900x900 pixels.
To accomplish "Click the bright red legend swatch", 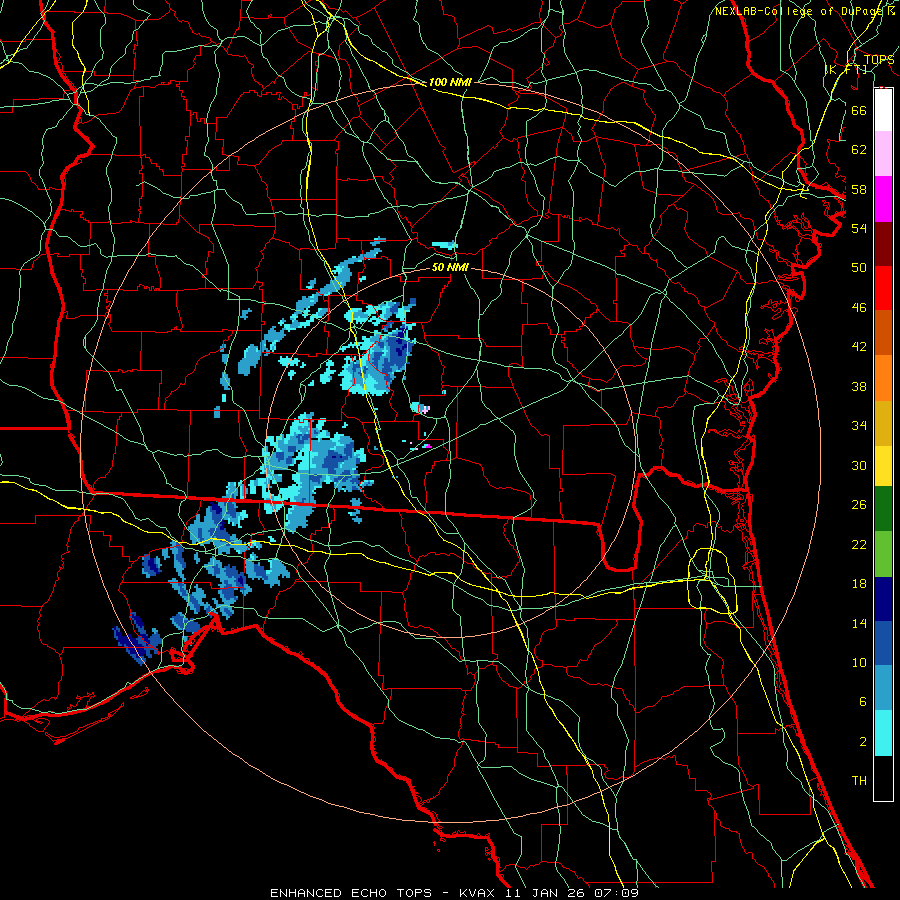I will pyautogui.click(x=883, y=288).
